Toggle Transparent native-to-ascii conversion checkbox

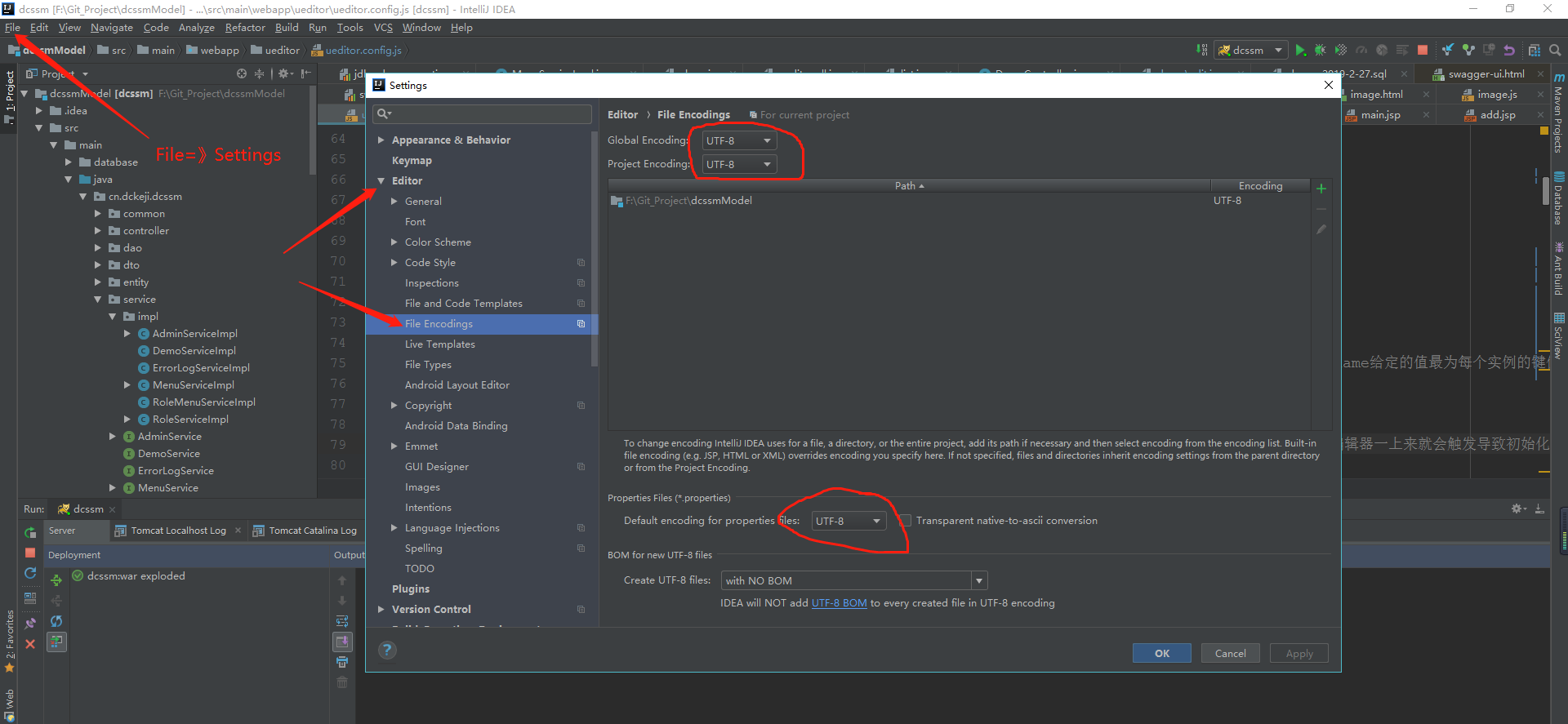[905, 521]
